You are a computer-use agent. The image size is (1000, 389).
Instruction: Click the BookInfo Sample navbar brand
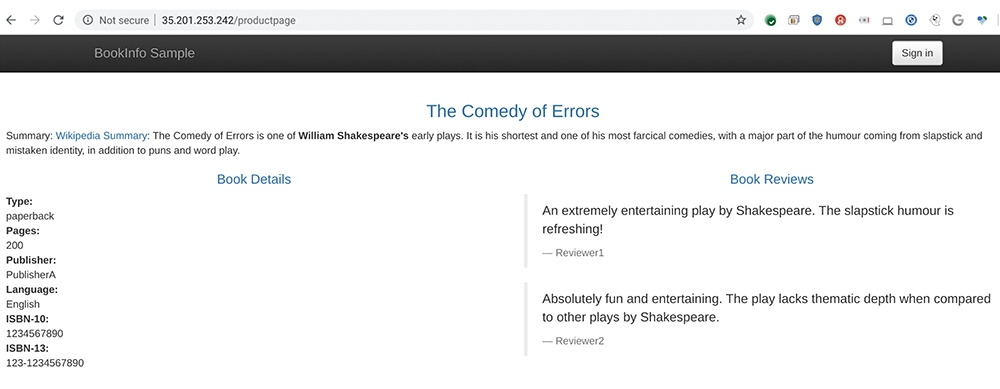pos(144,53)
